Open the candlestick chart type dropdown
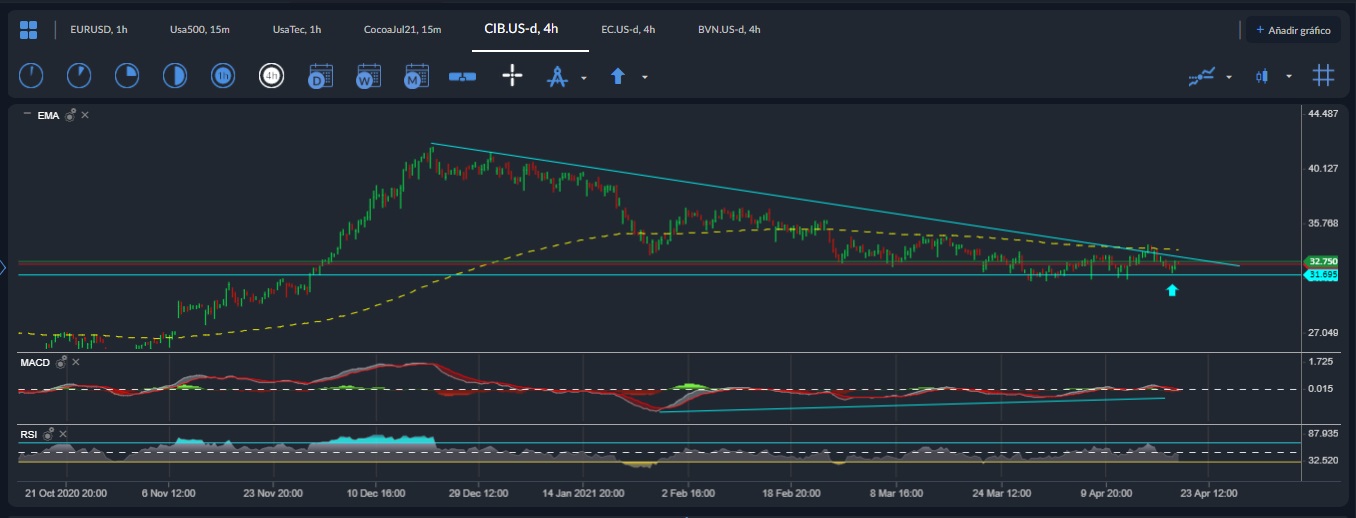This screenshot has height=518, width=1356. (x=1288, y=77)
